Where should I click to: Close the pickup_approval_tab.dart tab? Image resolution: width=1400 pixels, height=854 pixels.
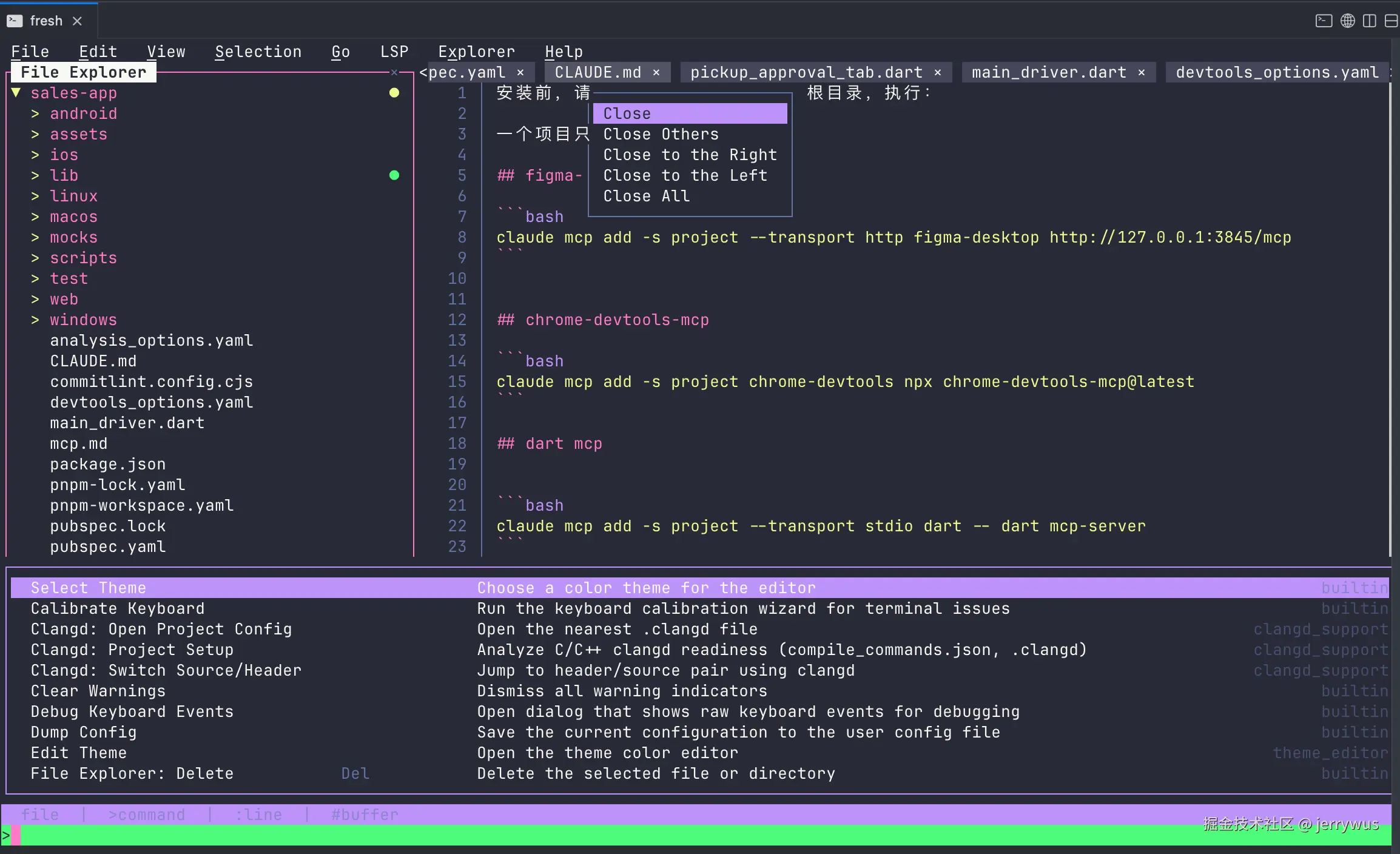point(938,72)
